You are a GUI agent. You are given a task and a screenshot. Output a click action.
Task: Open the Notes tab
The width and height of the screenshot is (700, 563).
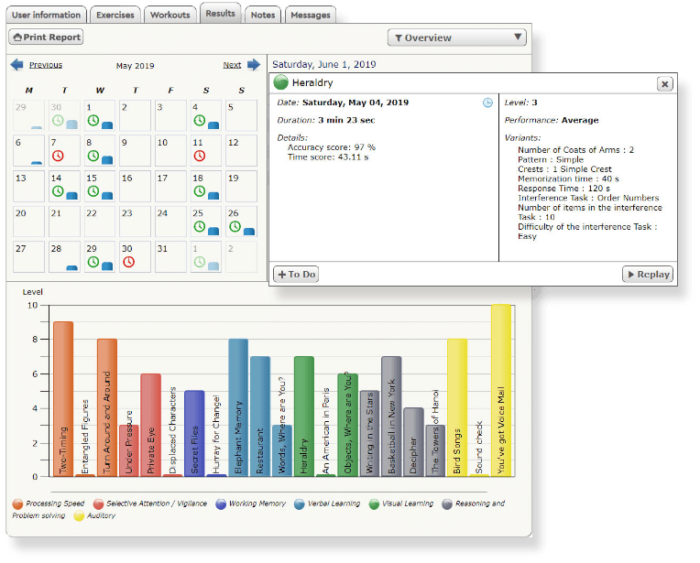[x=263, y=15]
